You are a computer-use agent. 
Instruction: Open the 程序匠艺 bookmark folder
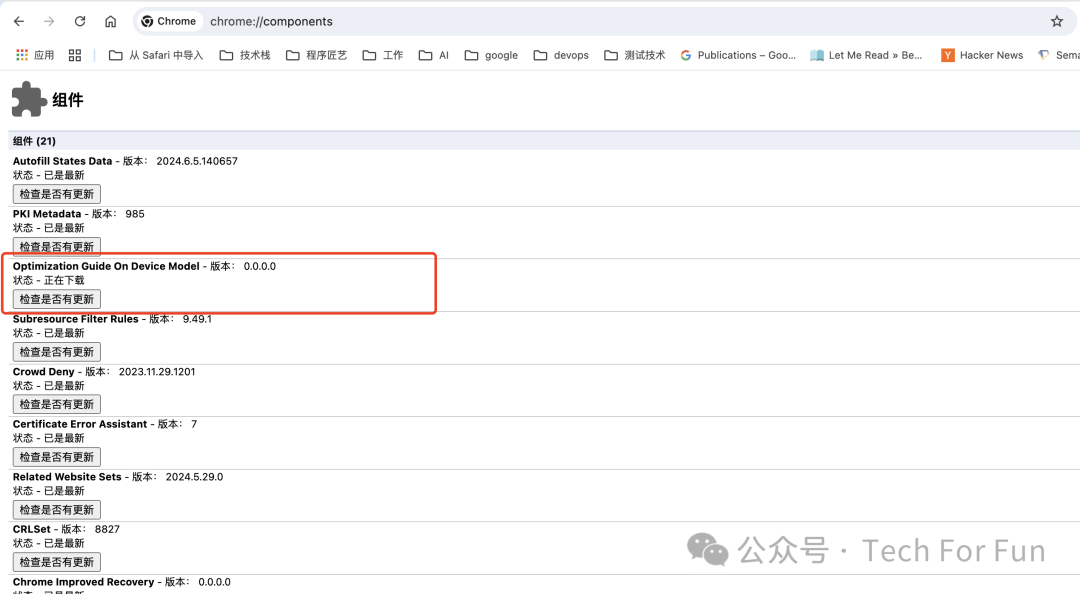(x=317, y=55)
